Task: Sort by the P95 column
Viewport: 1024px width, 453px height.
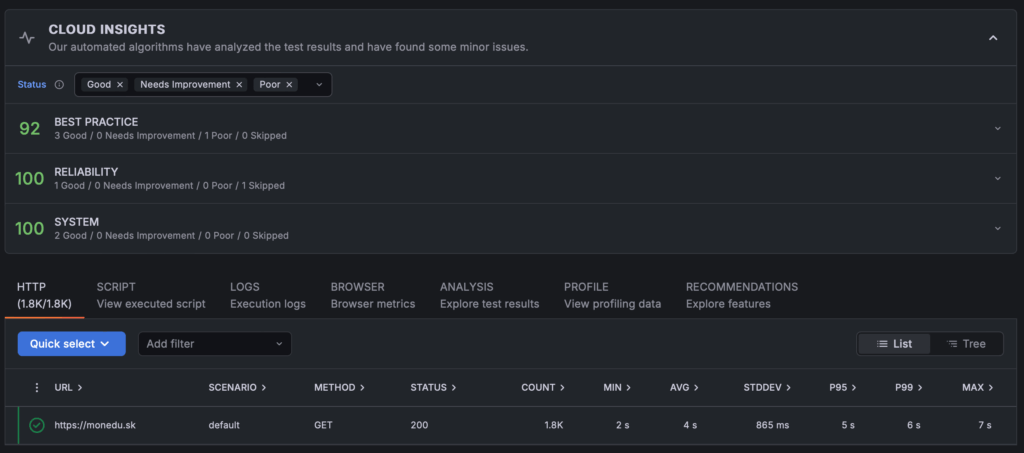Action: pyautogui.click(x=842, y=388)
